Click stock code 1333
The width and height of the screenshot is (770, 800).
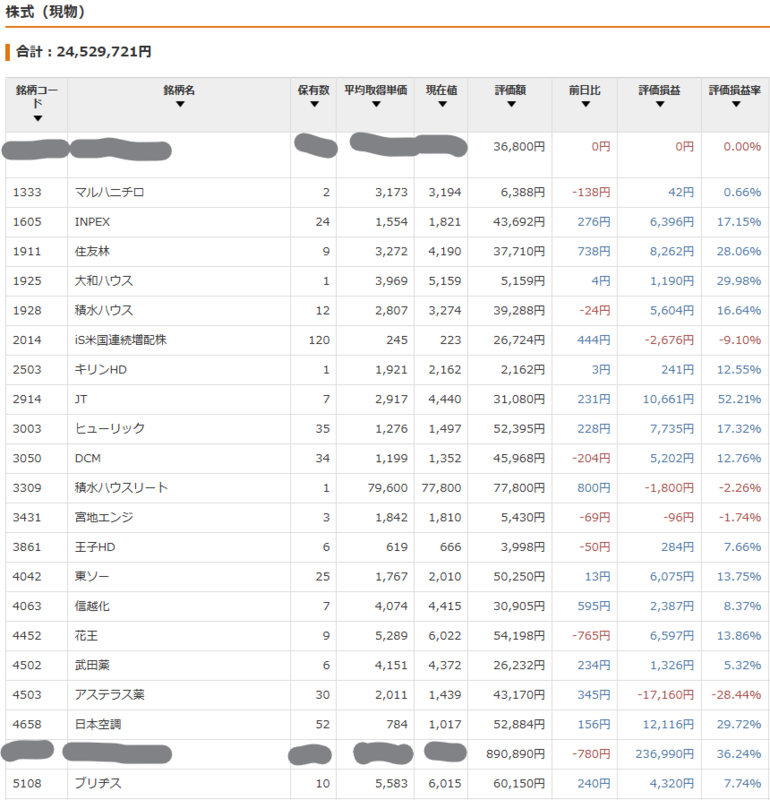(27, 192)
